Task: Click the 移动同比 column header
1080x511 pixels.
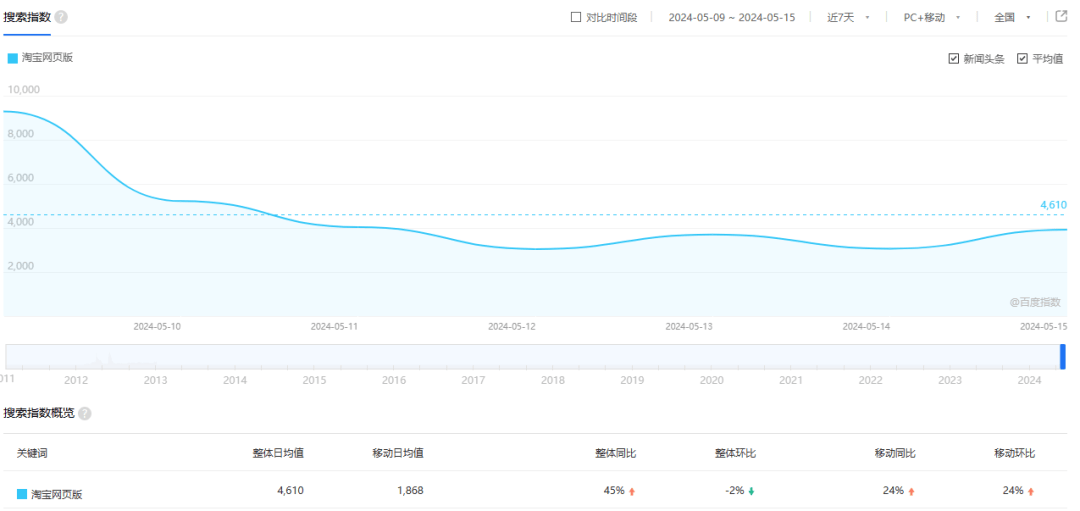Action: pyautogui.click(x=895, y=453)
